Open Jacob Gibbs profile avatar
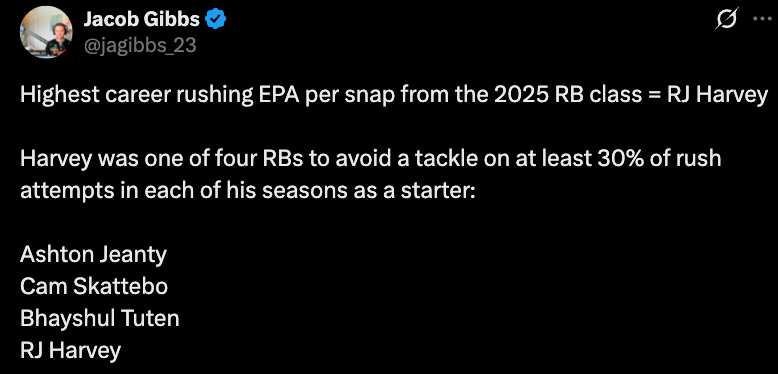The image size is (778, 374). click(46, 33)
